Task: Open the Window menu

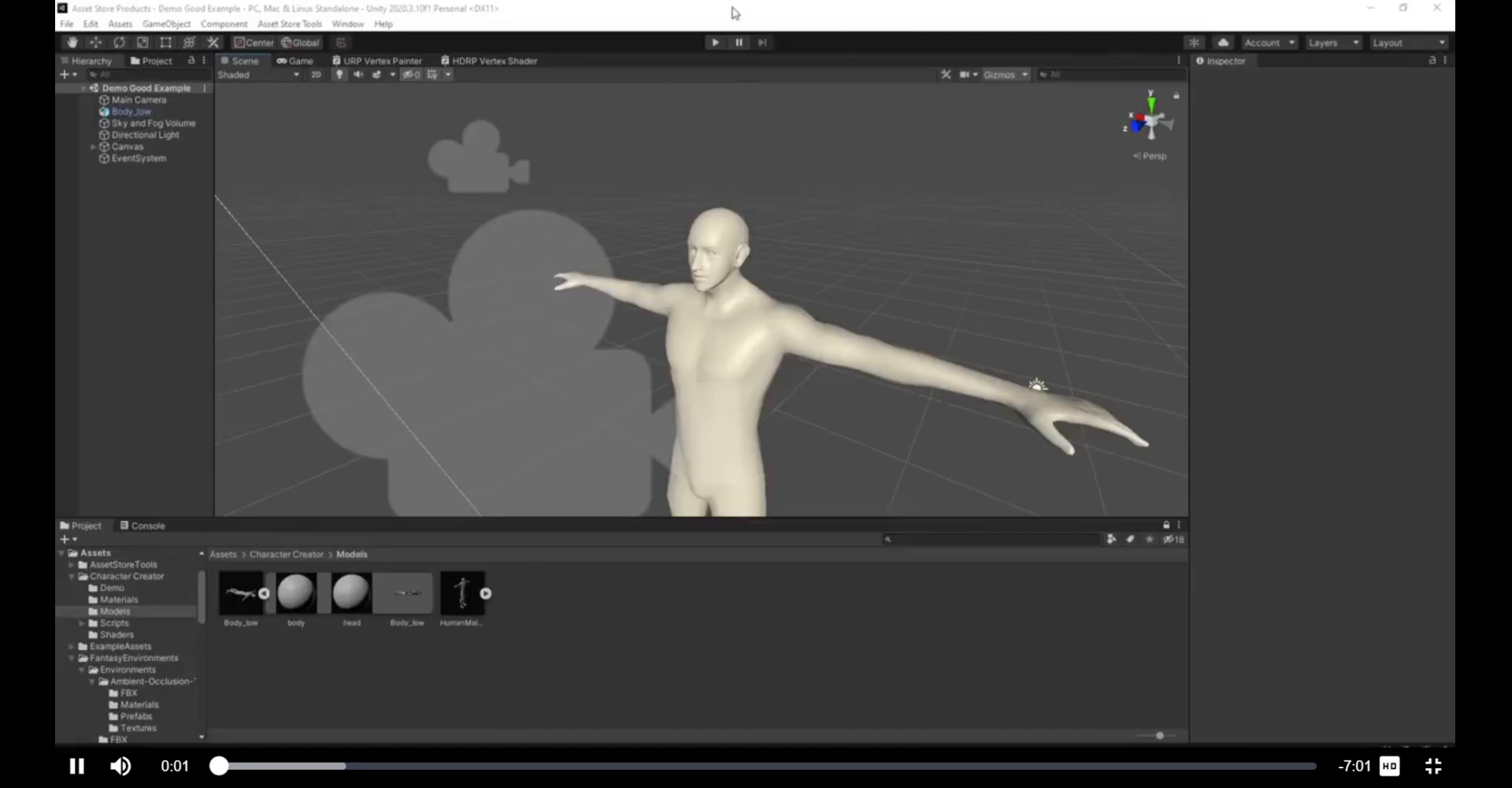Action: [347, 24]
